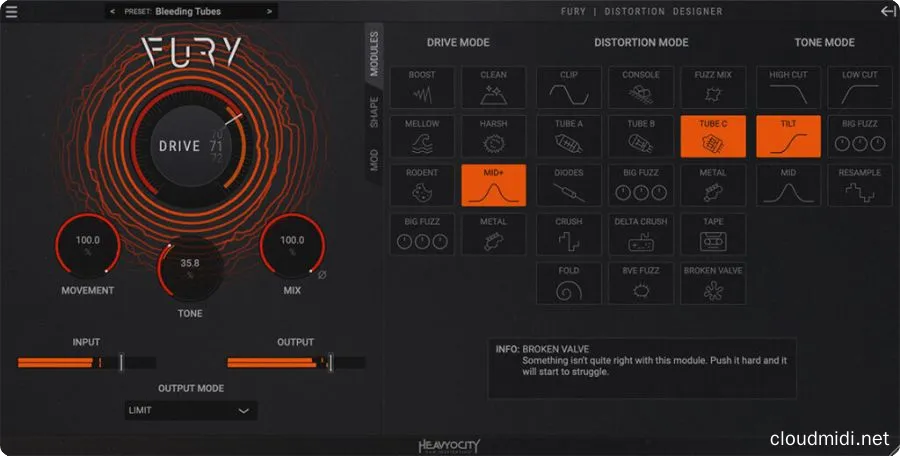
Task: Select Big Fuzz in Tone Mode column
Action: point(860,136)
